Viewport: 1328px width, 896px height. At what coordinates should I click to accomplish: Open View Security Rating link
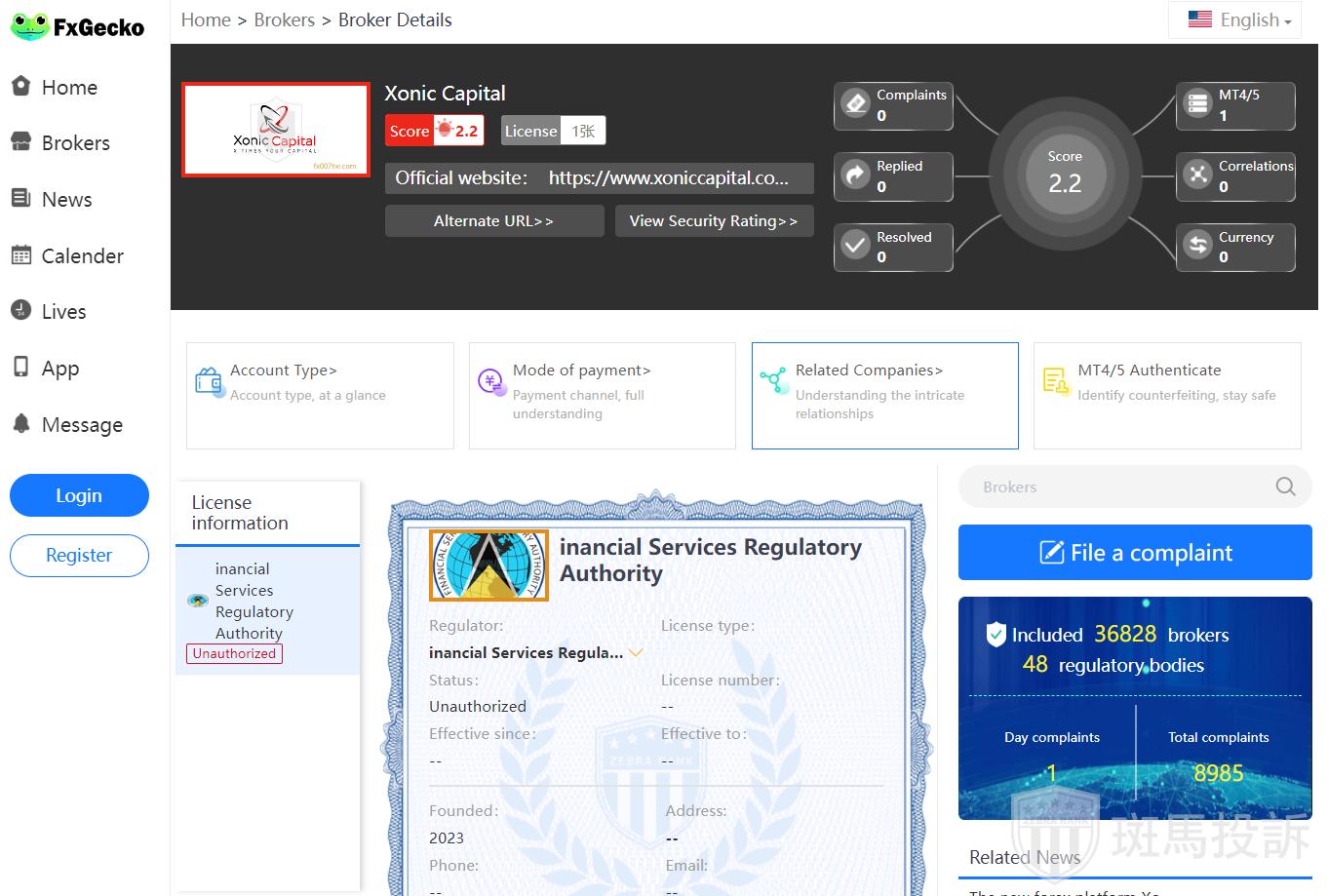(x=714, y=221)
